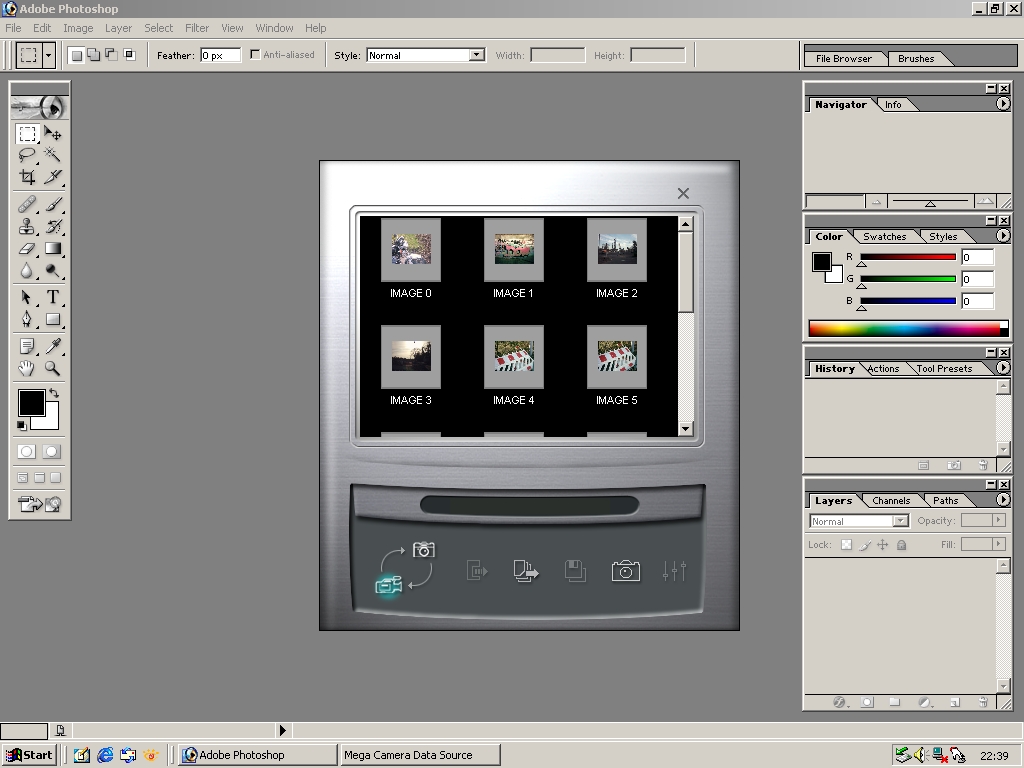Open the Filter menu
The height and width of the screenshot is (768, 1024).
(x=197, y=28)
